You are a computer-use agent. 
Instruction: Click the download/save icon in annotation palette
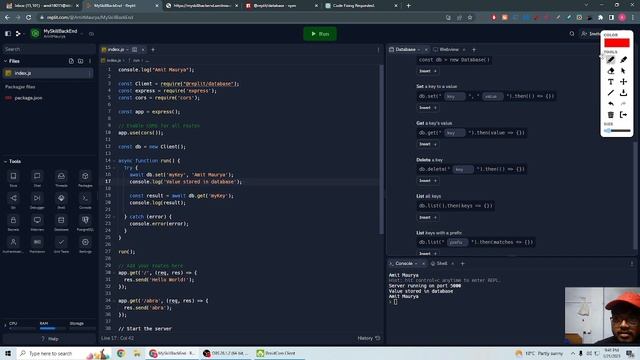point(623,93)
